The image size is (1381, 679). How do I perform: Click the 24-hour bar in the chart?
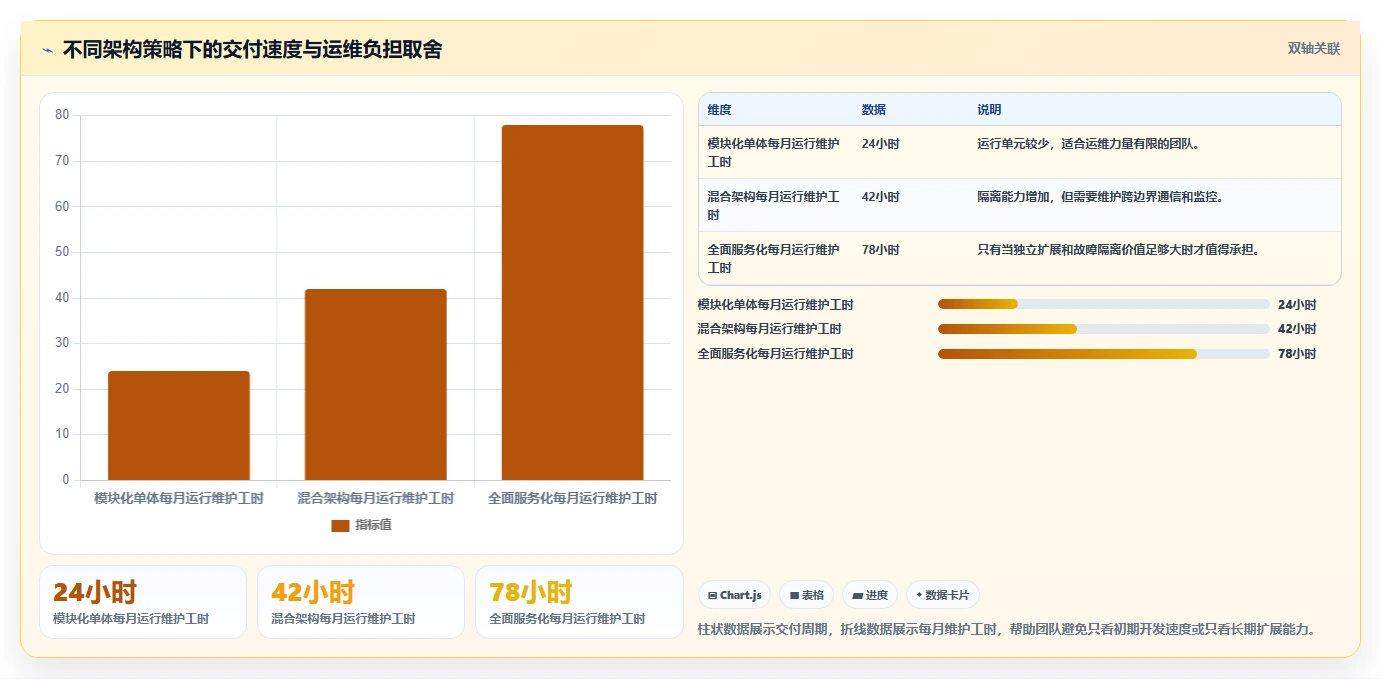click(x=179, y=426)
